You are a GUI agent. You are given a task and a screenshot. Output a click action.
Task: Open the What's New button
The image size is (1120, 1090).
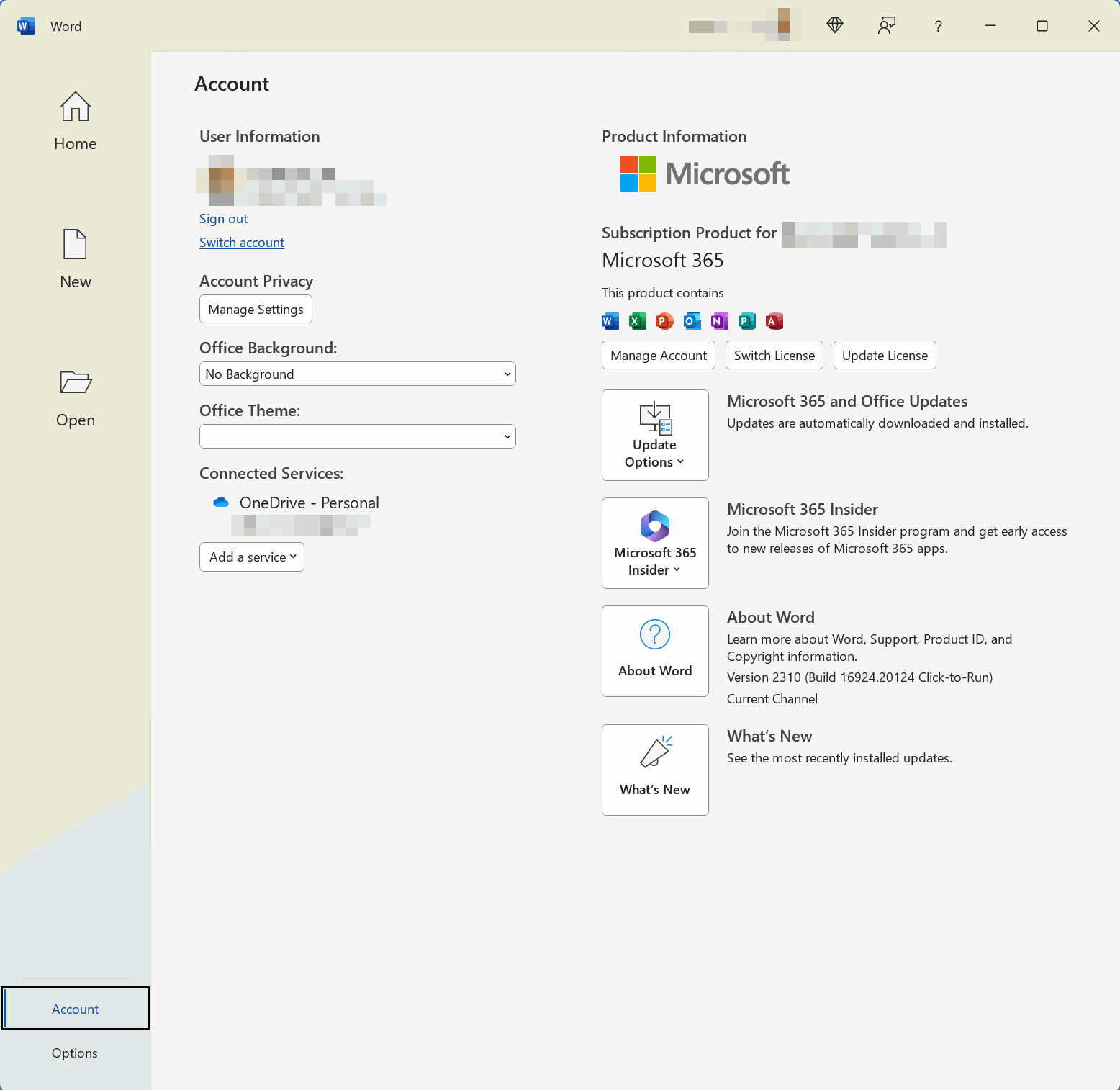[655, 770]
